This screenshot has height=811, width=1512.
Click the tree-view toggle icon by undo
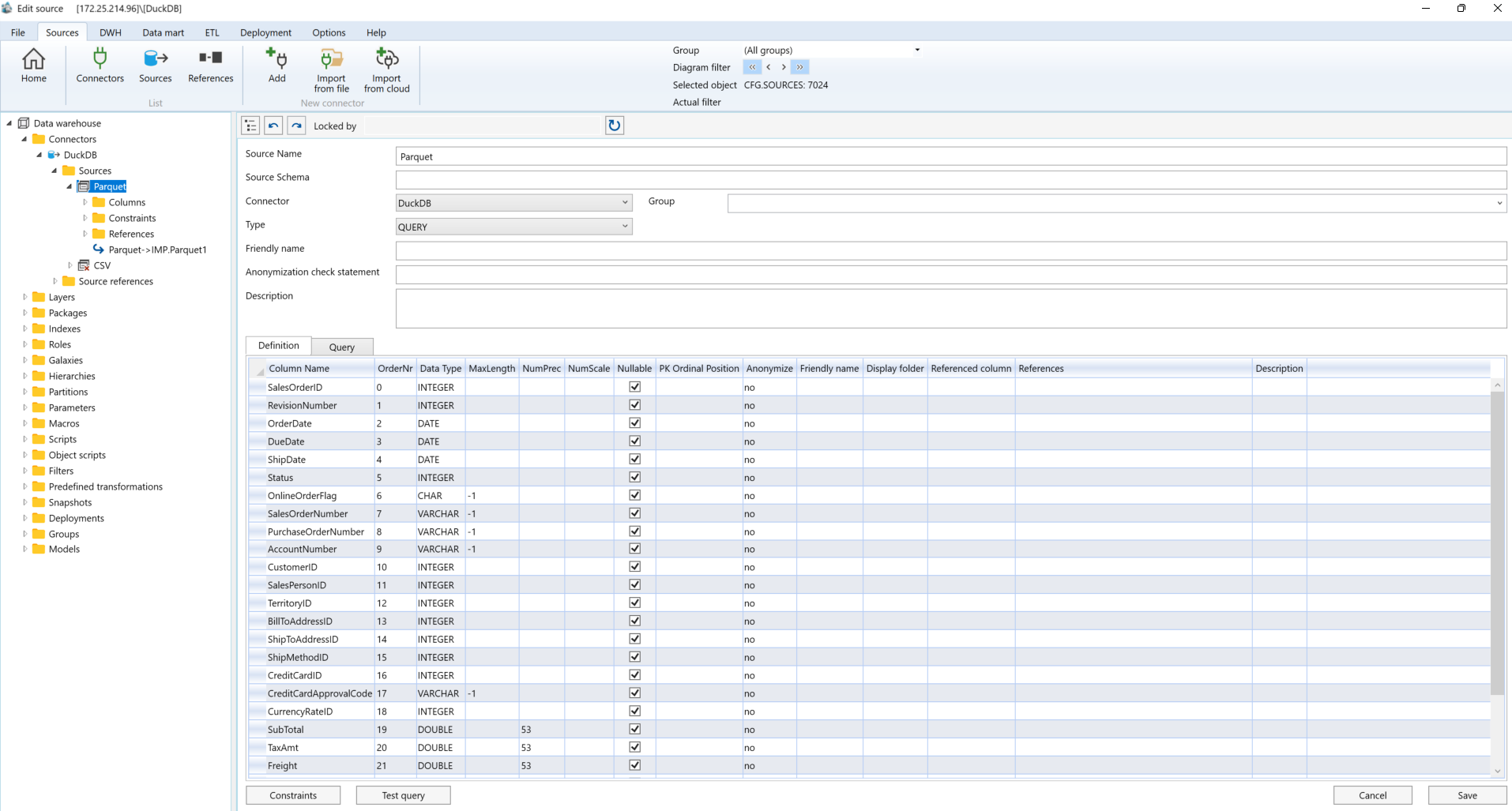click(250, 126)
